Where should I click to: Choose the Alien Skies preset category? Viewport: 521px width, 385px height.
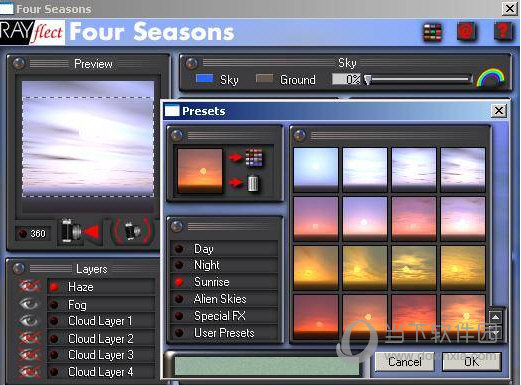tap(224, 299)
